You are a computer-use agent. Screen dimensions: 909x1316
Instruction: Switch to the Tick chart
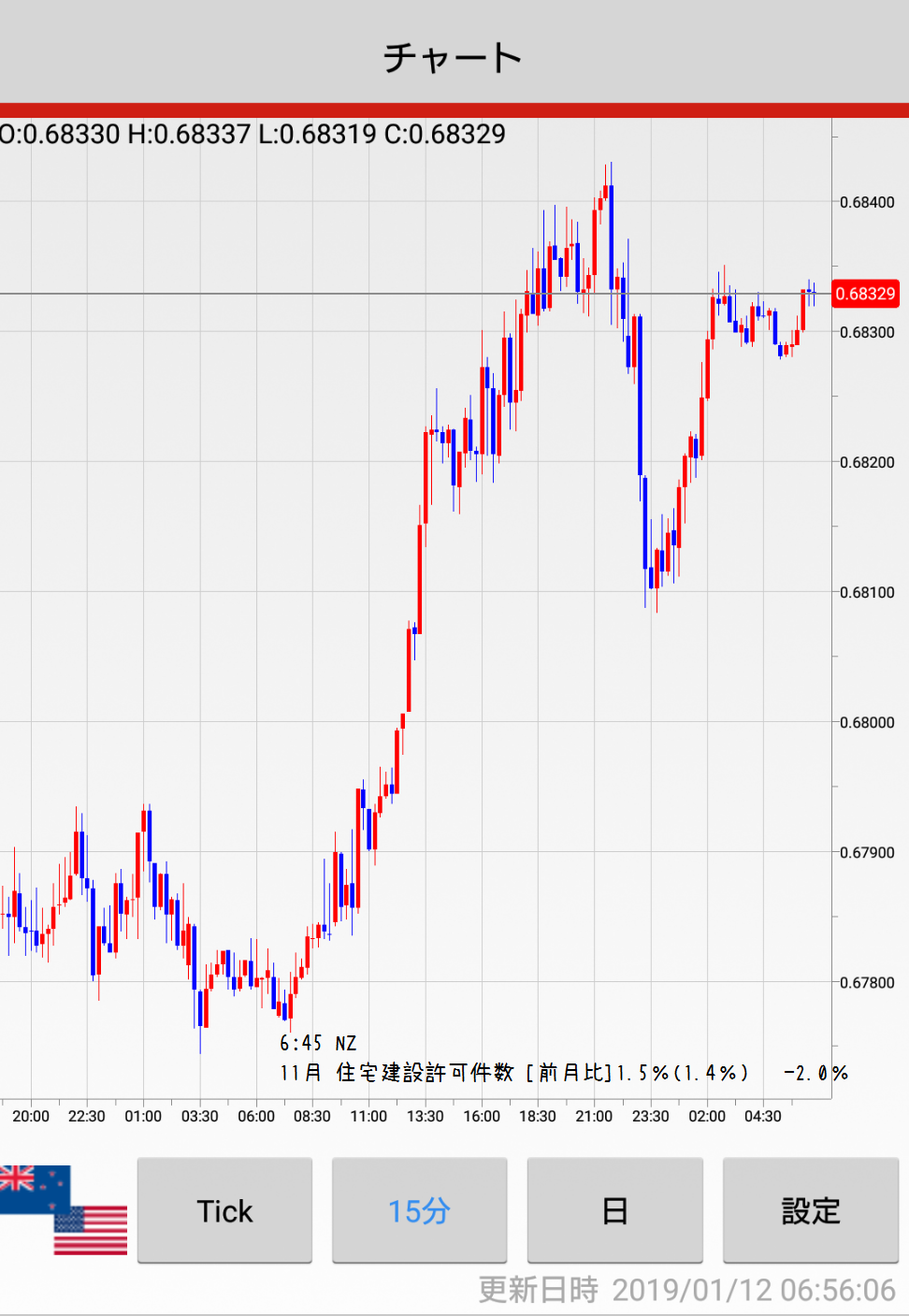tap(224, 1210)
